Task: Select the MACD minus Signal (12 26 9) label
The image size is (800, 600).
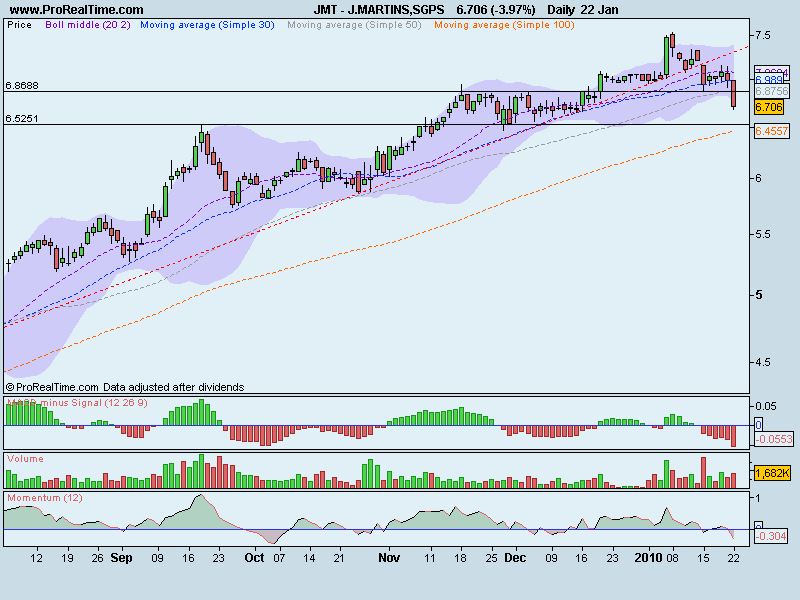Action: click(77, 403)
